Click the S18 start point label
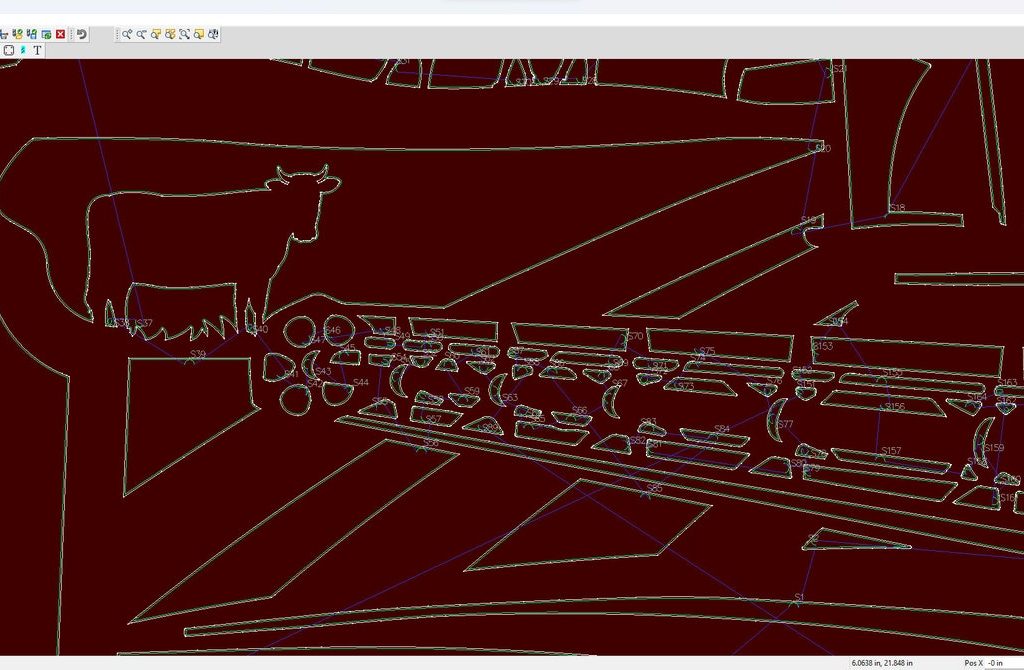Viewport: 1024px width, 670px height. (x=897, y=208)
